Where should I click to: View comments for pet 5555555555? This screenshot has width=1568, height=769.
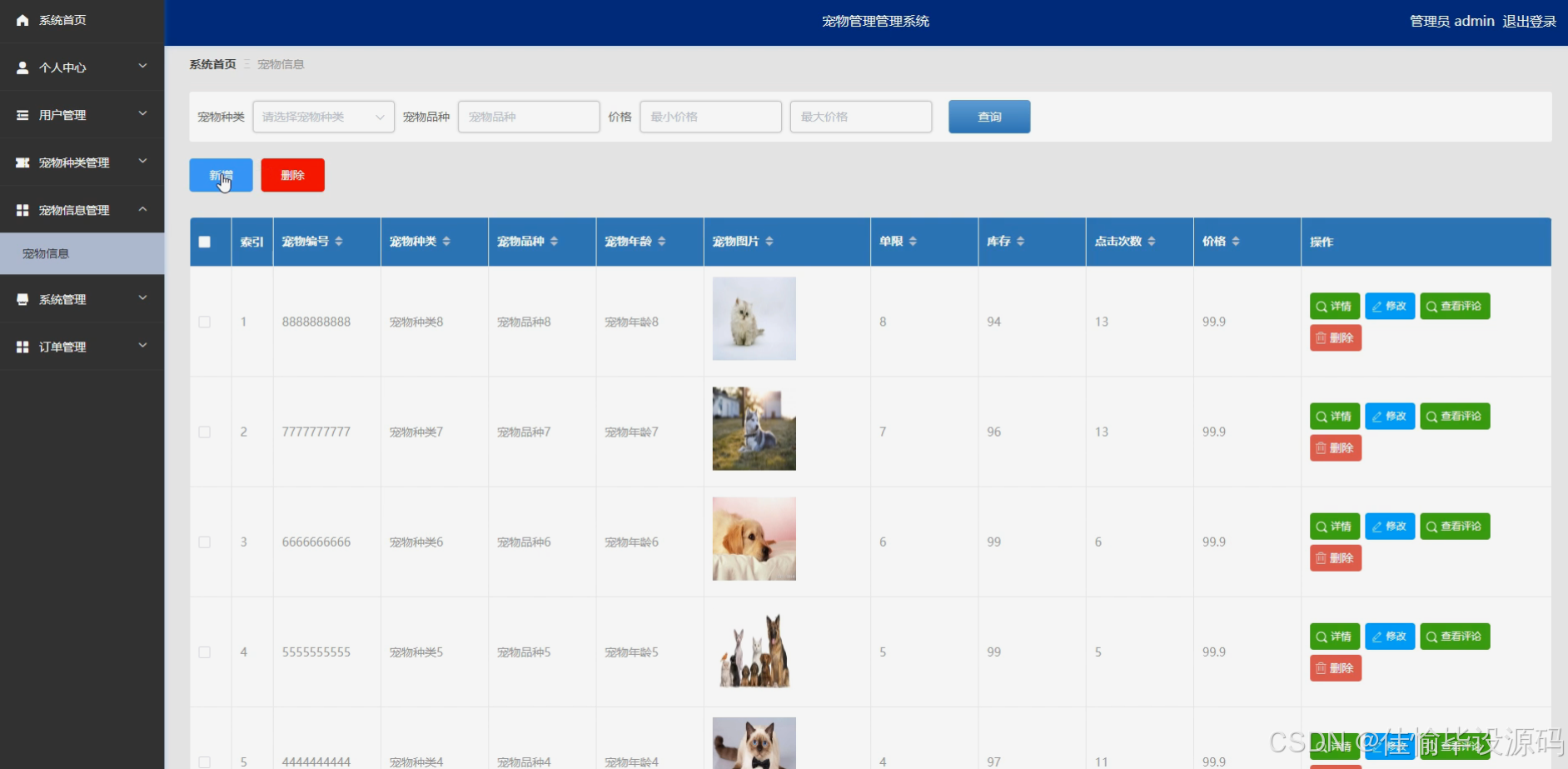pyautogui.click(x=1455, y=636)
